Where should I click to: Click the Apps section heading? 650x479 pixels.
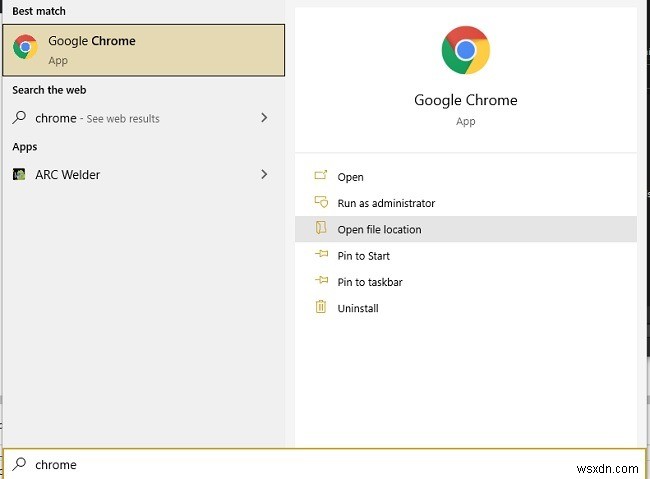pos(24,147)
